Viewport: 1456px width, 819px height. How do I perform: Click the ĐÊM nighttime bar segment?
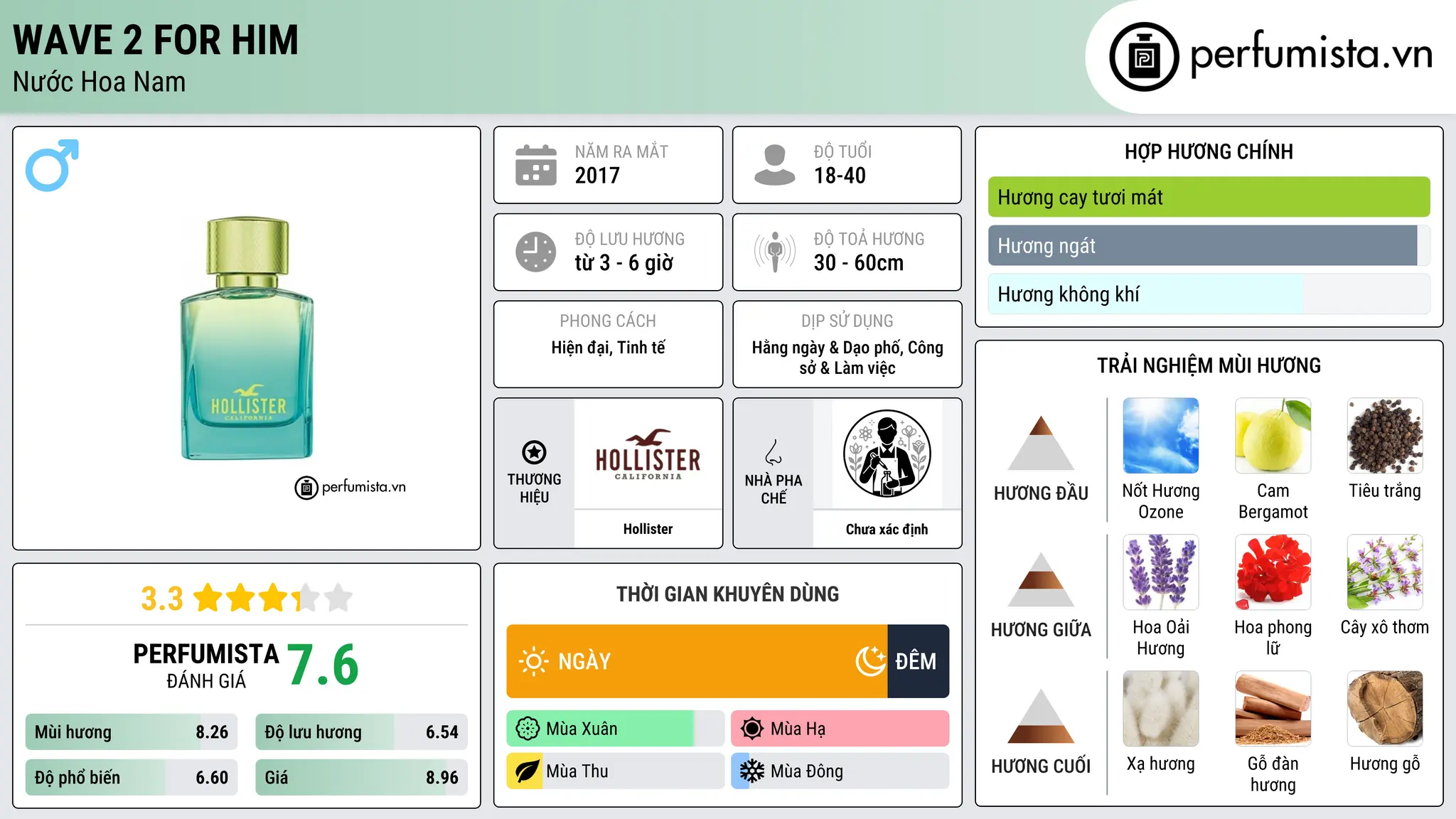click(x=919, y=661)
